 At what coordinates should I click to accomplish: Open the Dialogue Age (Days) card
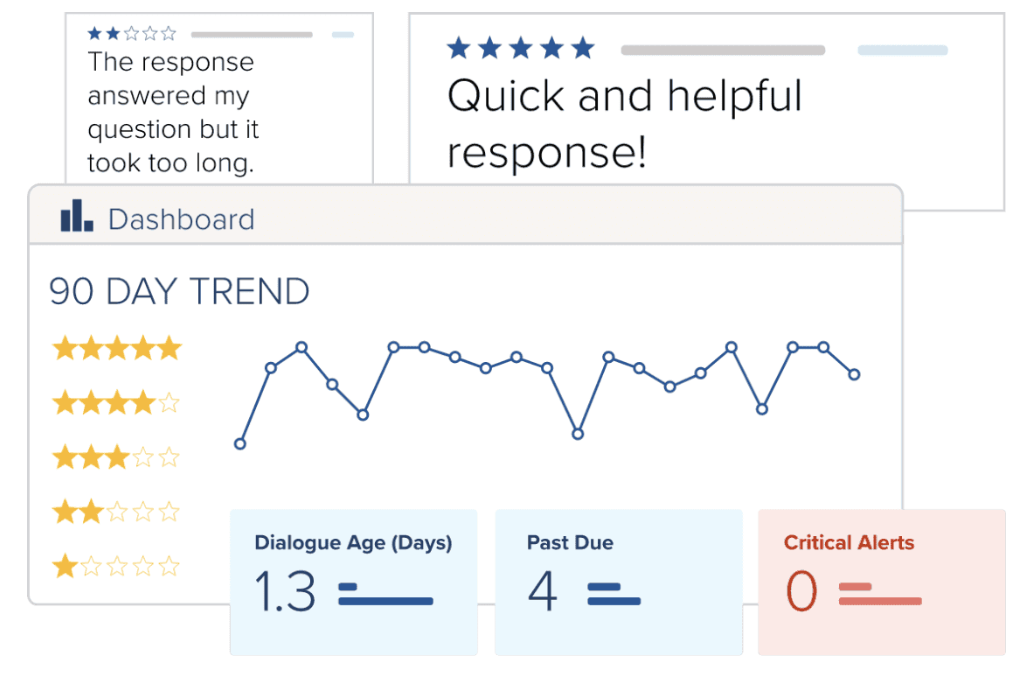point(353,582)
